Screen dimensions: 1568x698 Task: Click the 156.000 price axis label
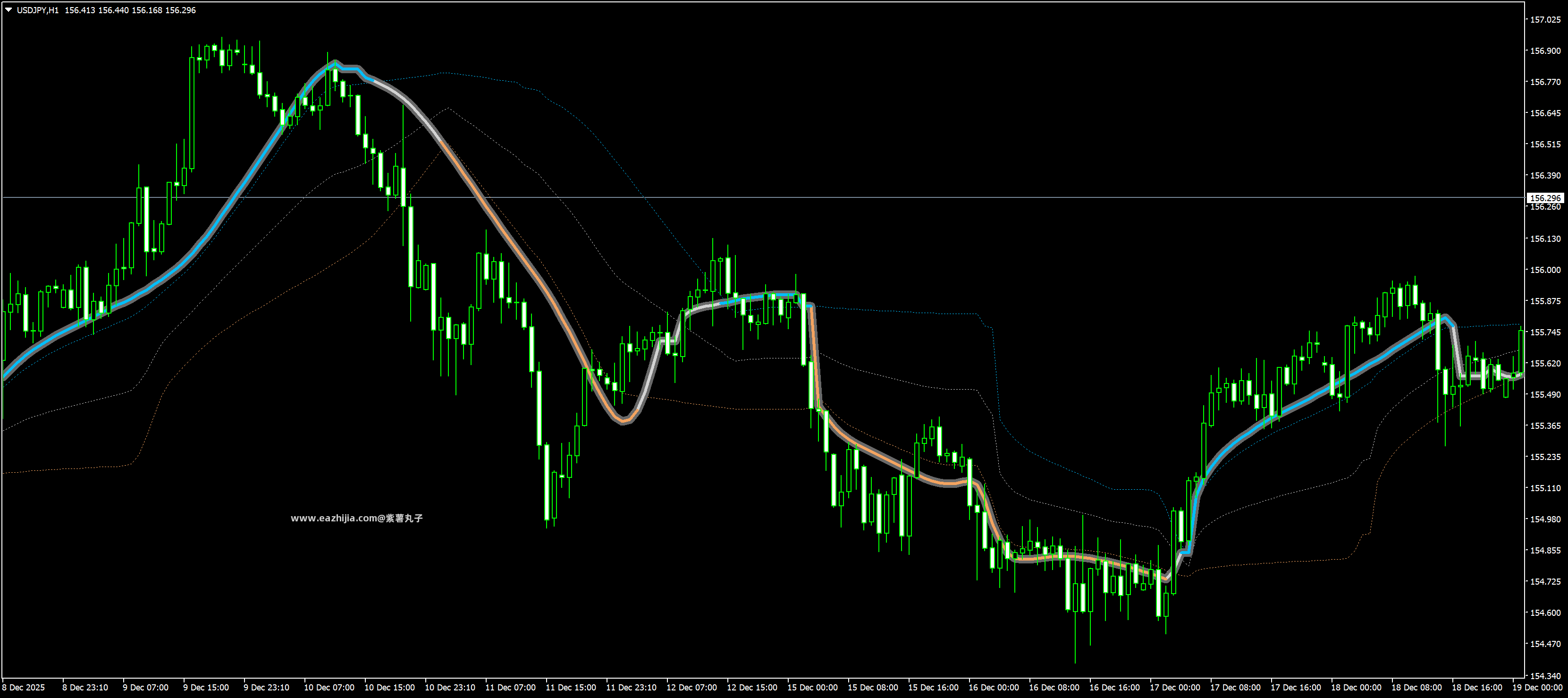click(1545, 270)
